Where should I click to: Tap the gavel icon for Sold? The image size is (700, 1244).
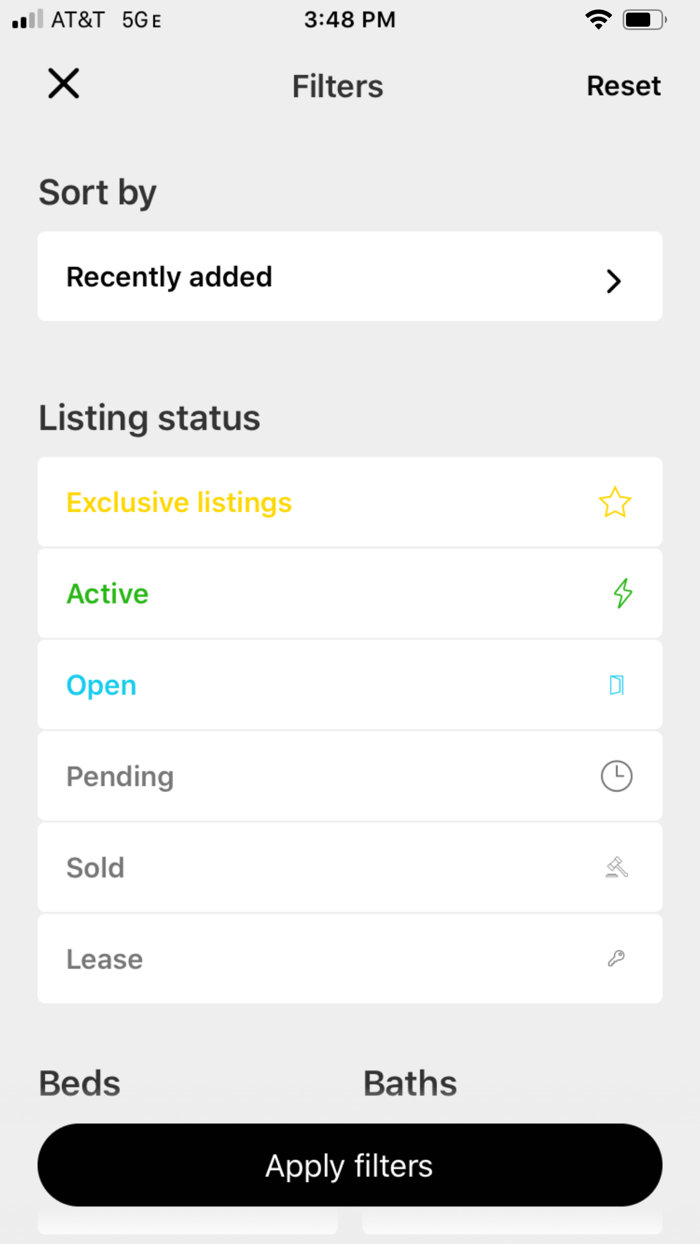[x=616, y=867]
